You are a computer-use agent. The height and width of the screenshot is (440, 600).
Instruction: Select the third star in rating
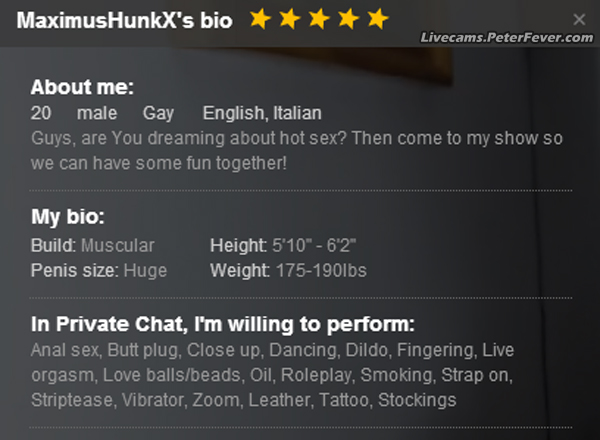click(318, 19)
